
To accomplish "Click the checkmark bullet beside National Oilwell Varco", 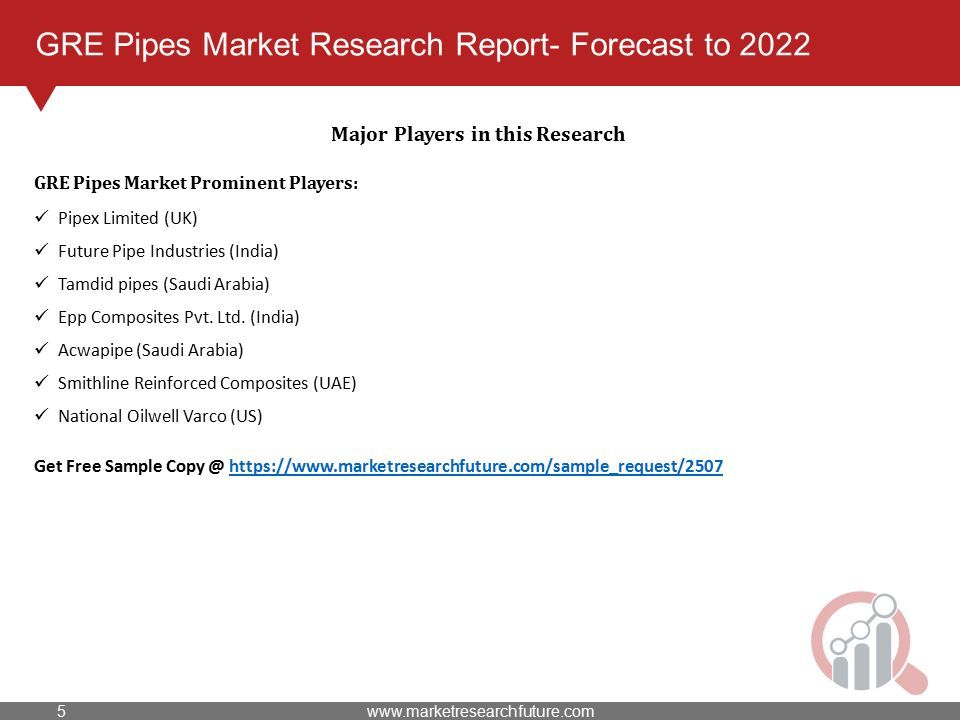I will tap(42, 415).
